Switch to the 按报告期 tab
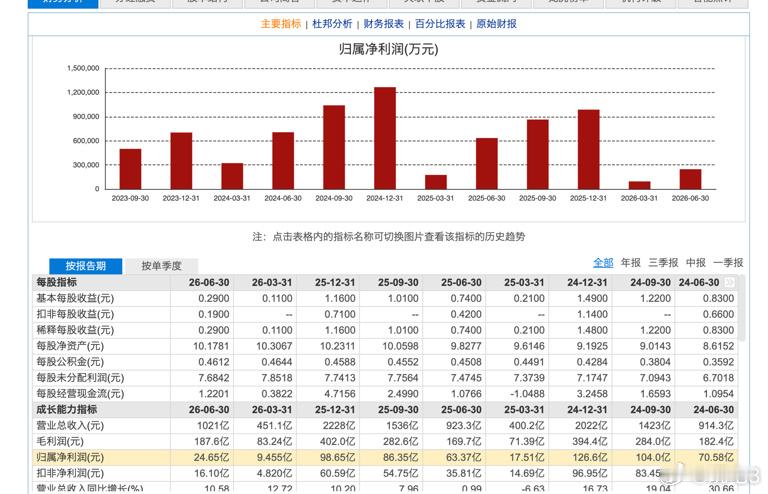The height and width of the screenshot is (494, 768). pos(86,266)
